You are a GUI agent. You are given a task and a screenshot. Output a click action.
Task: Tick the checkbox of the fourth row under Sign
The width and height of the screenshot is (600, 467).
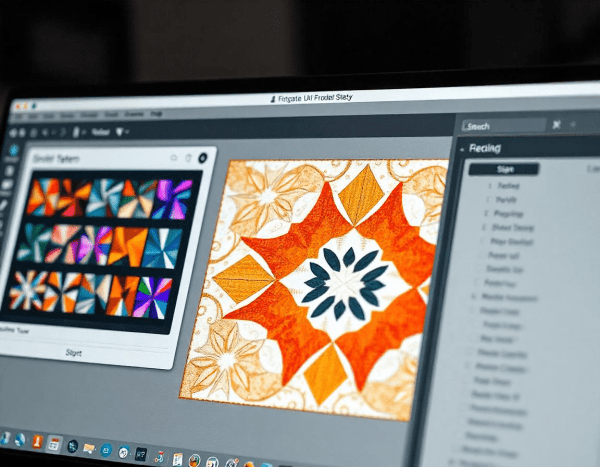[x=484, y=227]
